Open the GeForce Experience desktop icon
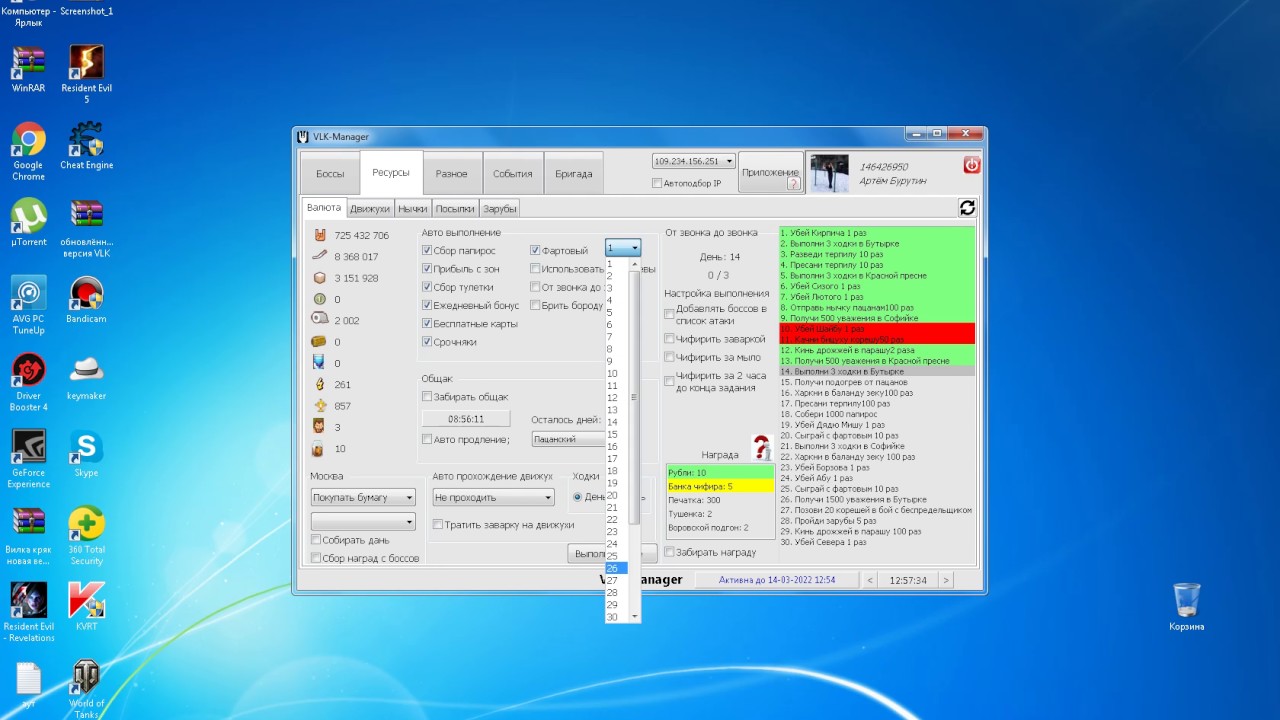1280x720 pixels. [x=28, y=459]
